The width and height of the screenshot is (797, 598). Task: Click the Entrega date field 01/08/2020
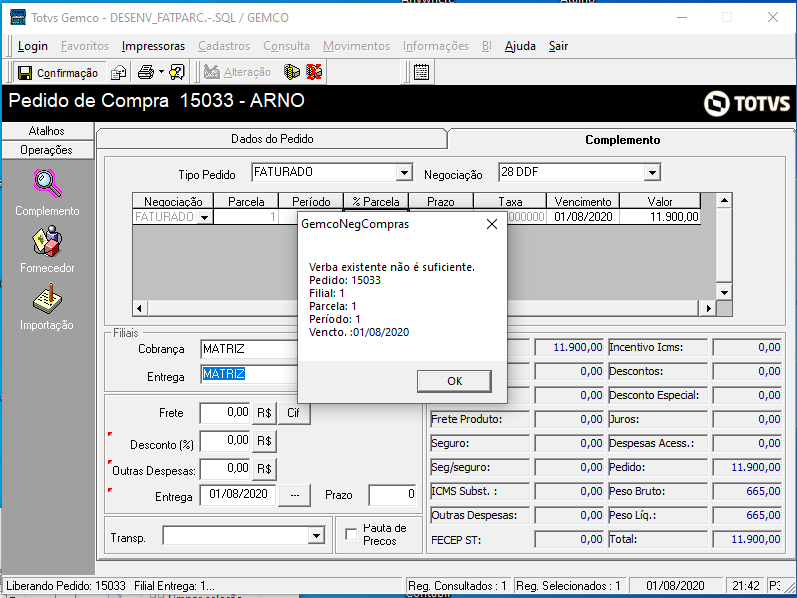[238, 495]
